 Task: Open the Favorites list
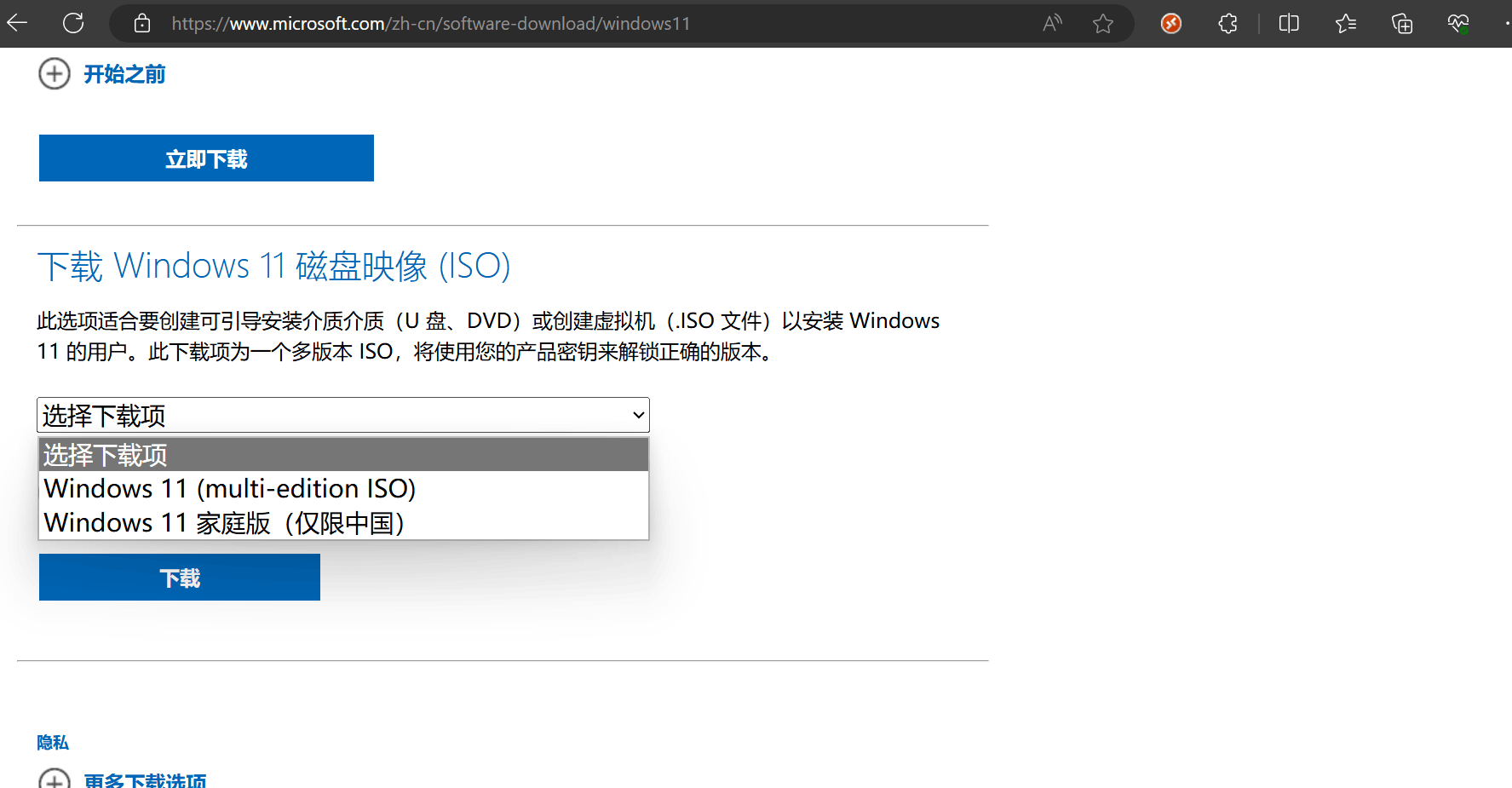[1346, 23]
